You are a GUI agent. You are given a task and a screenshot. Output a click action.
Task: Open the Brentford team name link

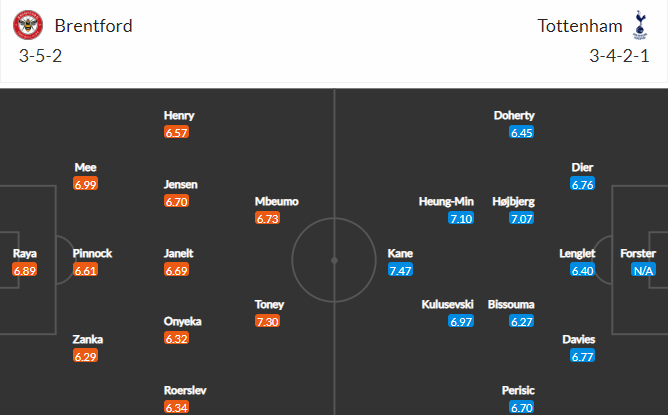93,26
